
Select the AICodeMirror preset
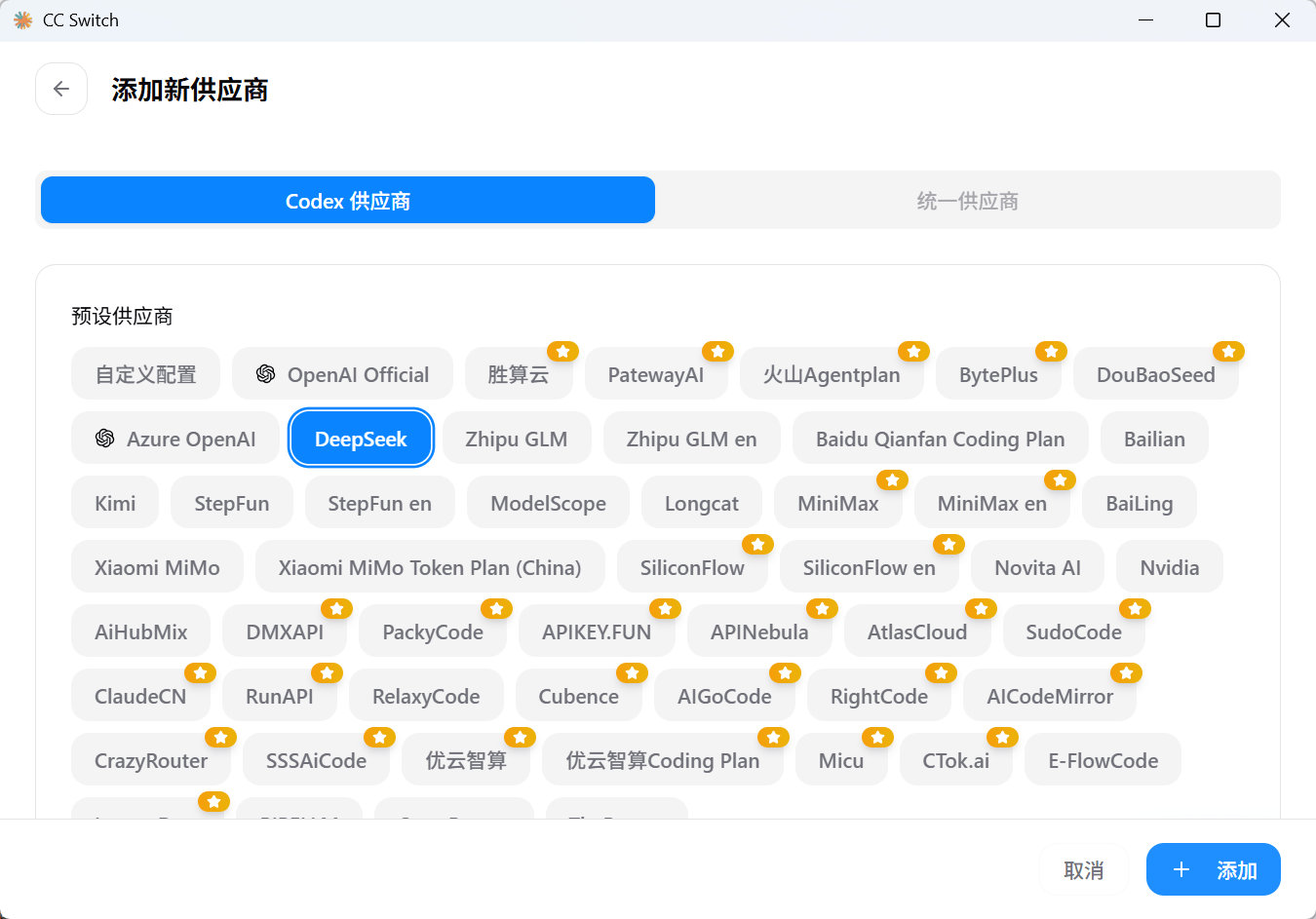click(x=1050, y=696)
